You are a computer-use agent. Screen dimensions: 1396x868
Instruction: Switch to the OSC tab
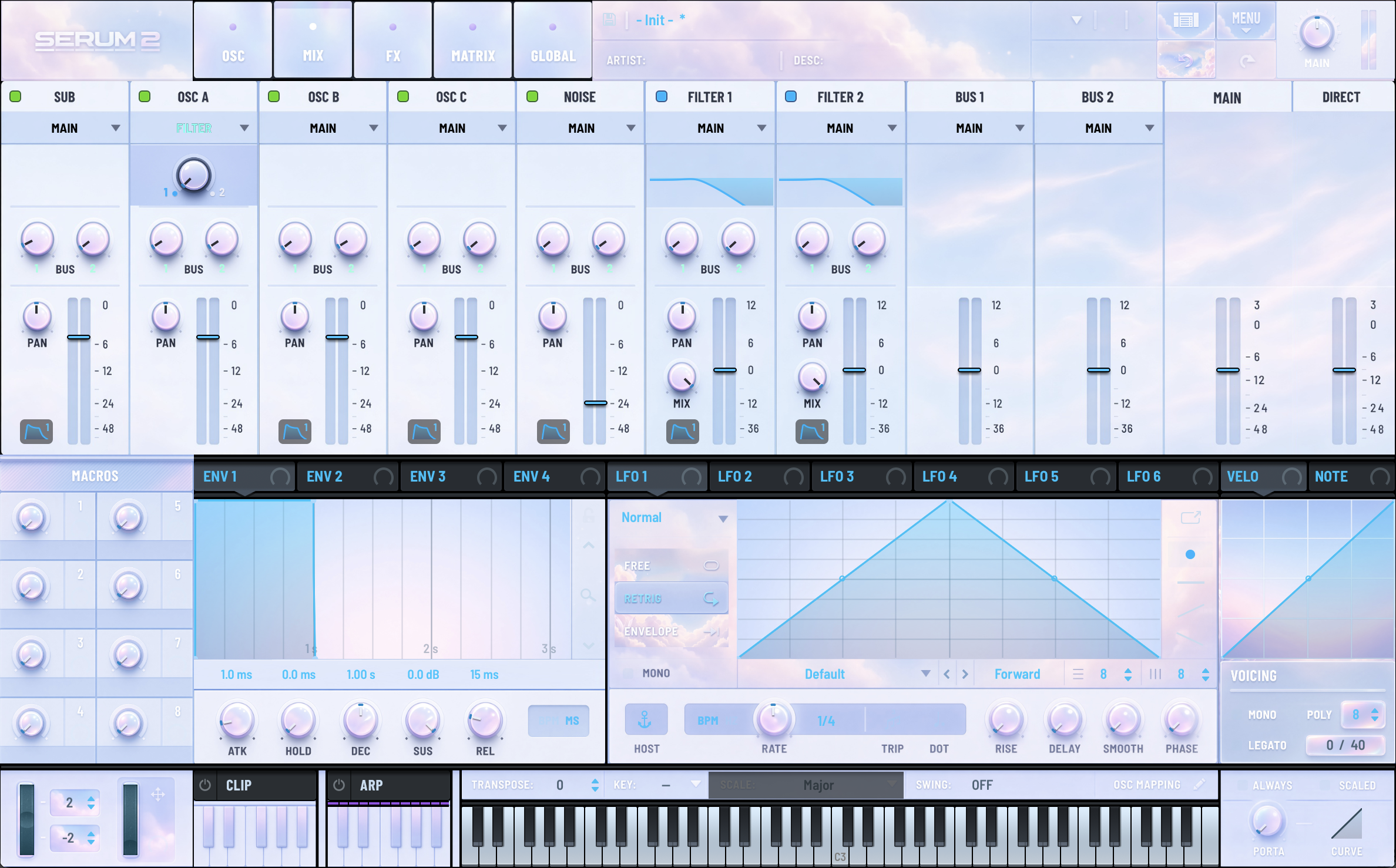coord(233,40)
